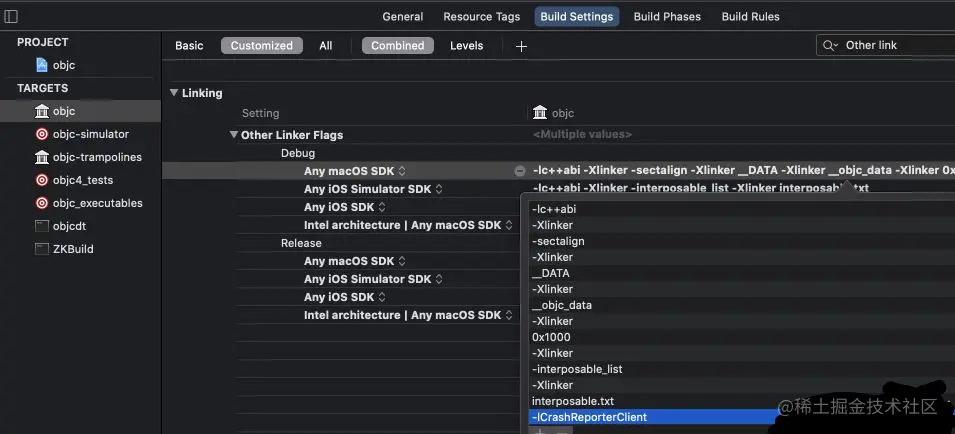Toggle the navigator sidebar icon
This screenshot has width=955, height=434.
tap(11, 17)
